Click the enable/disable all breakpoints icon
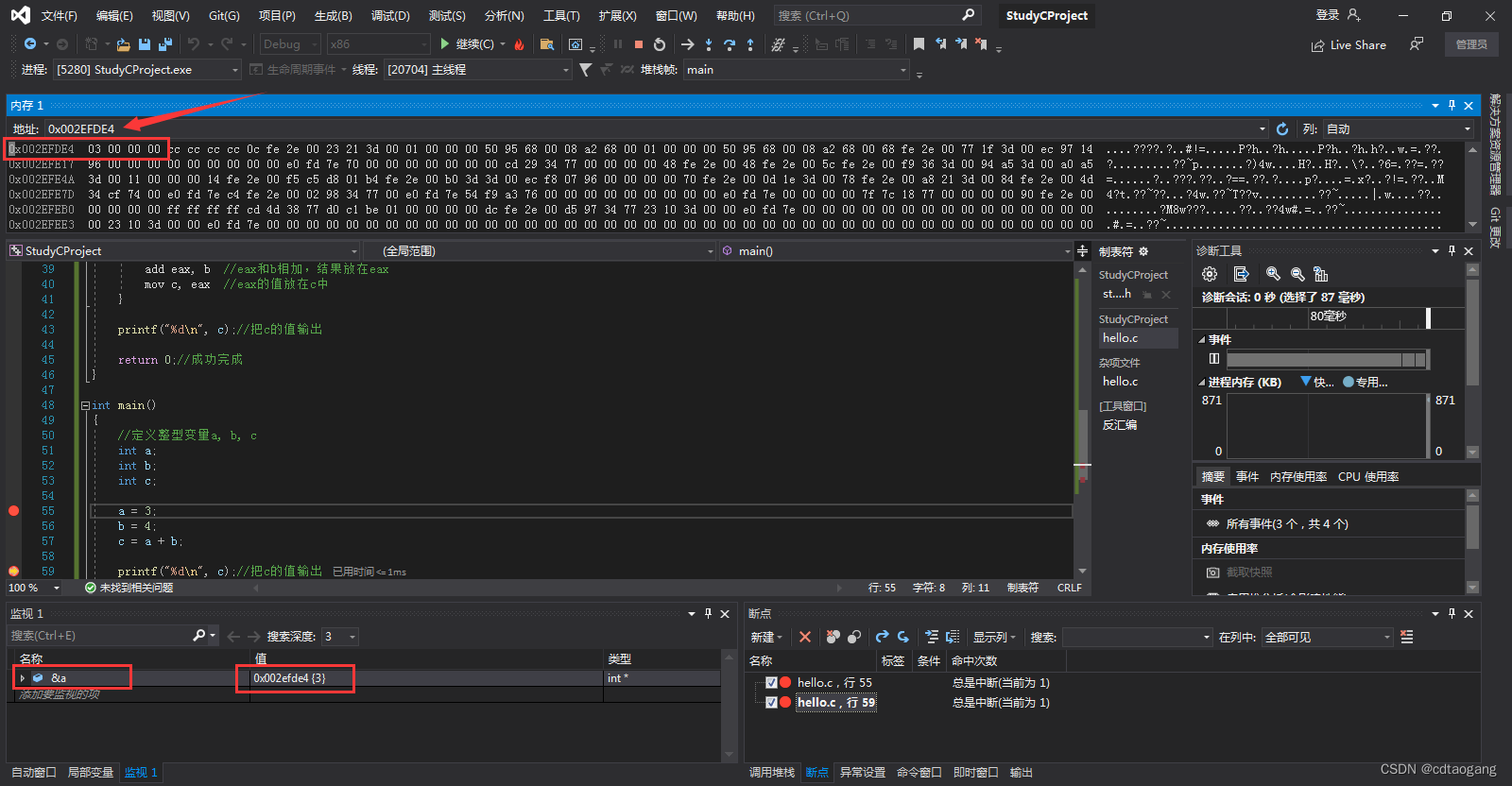 pyautogui.click(x=854, y=637)
